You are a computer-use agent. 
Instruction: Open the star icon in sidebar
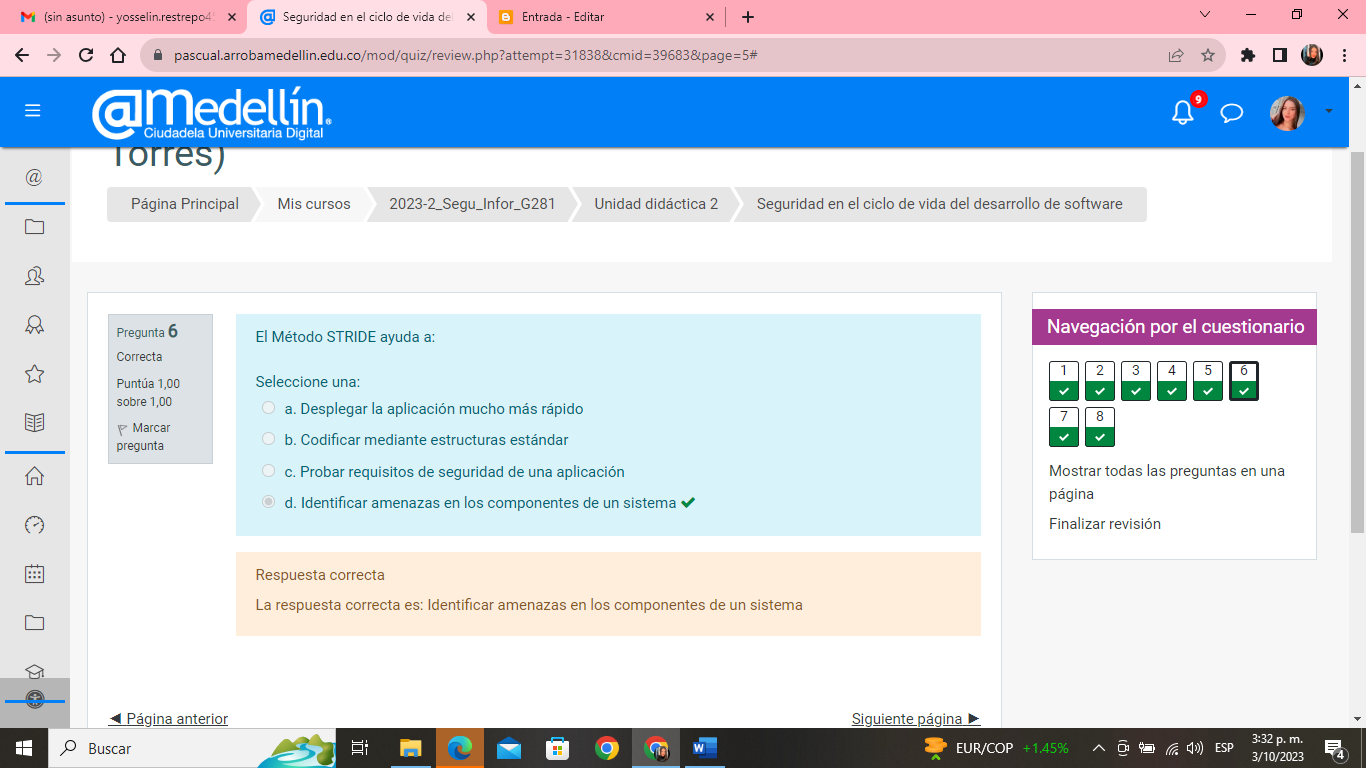pos(34,374)
